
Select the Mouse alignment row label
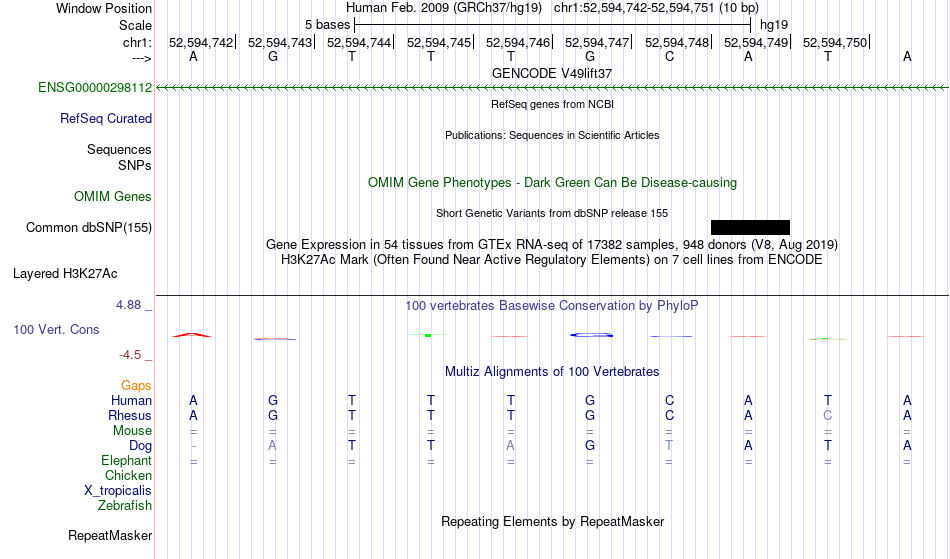pos(132,431)
